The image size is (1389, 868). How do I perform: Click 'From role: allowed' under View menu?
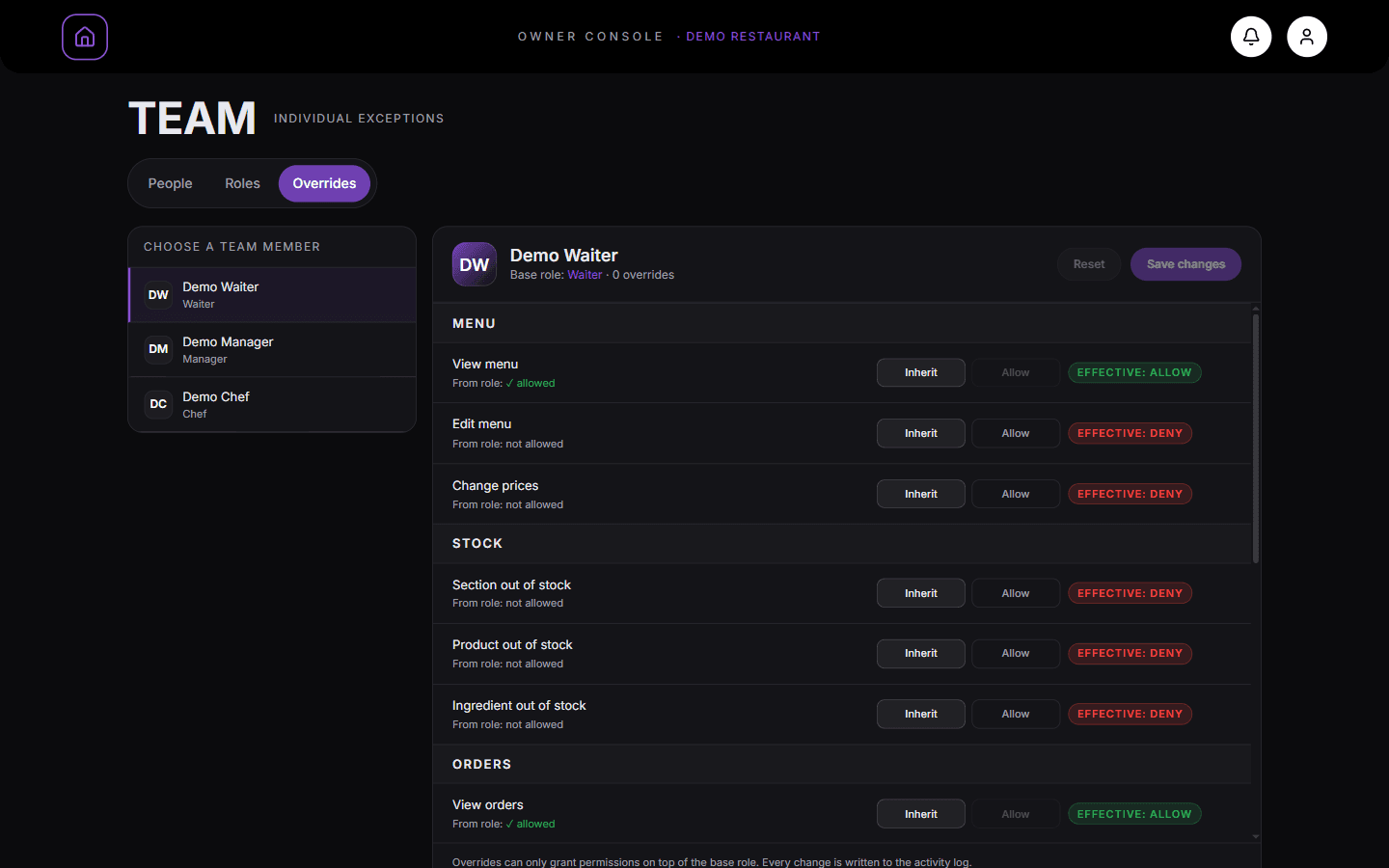click(504, 383)
